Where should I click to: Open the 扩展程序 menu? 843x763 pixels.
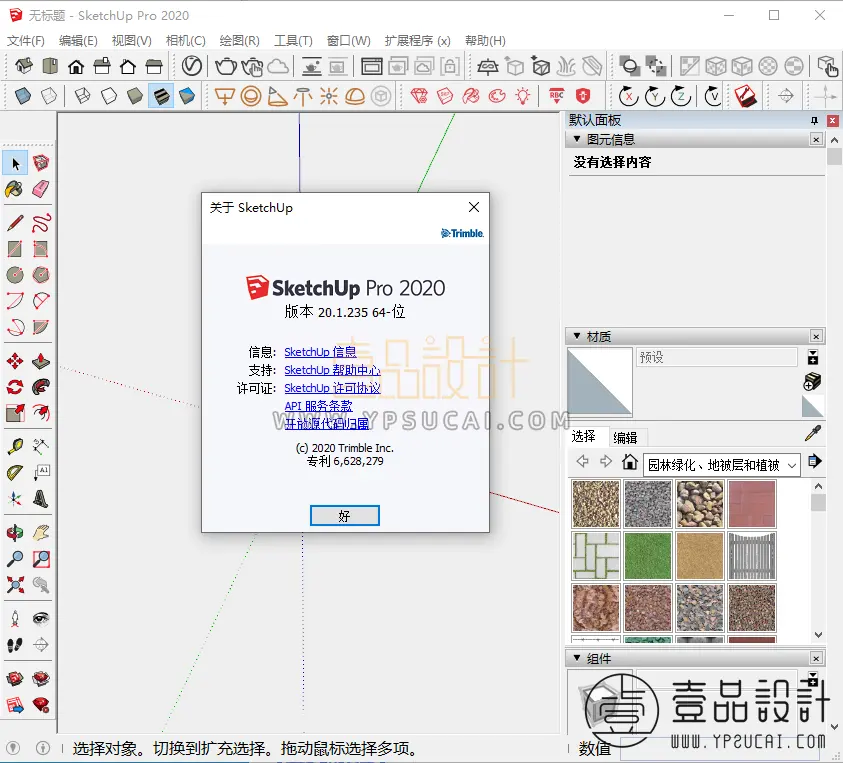pos(417,41)
